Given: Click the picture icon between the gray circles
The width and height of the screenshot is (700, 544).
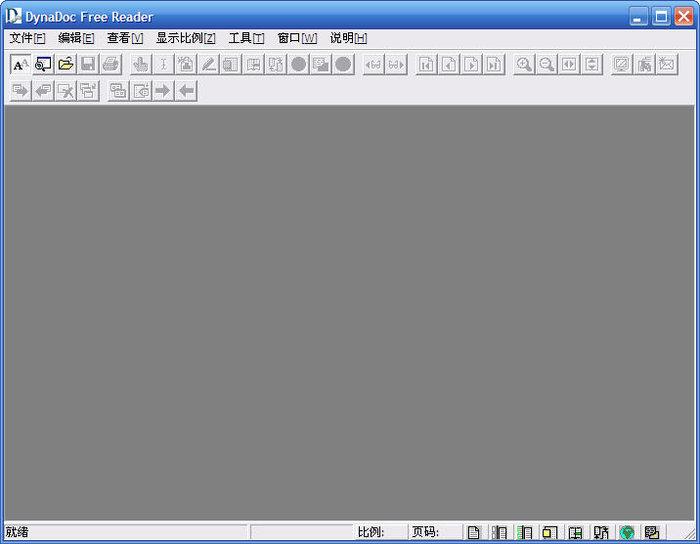Looking at the screenshot, I should click(321, 65).
